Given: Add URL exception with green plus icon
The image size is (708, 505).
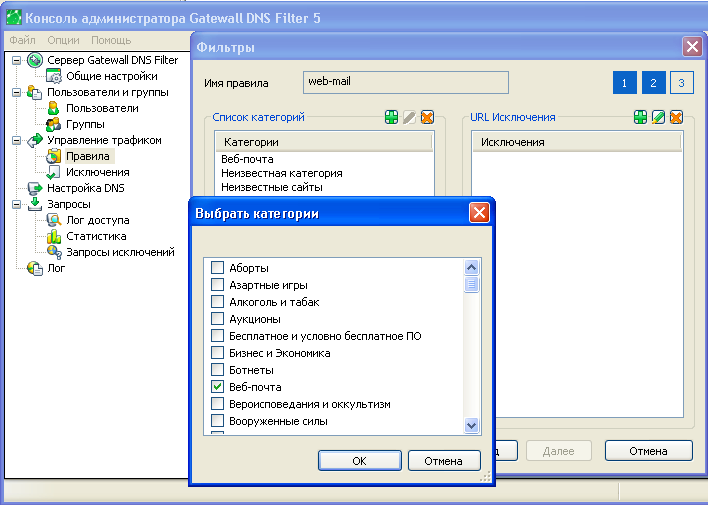Looking at the screenshot, I should (640, 117).
